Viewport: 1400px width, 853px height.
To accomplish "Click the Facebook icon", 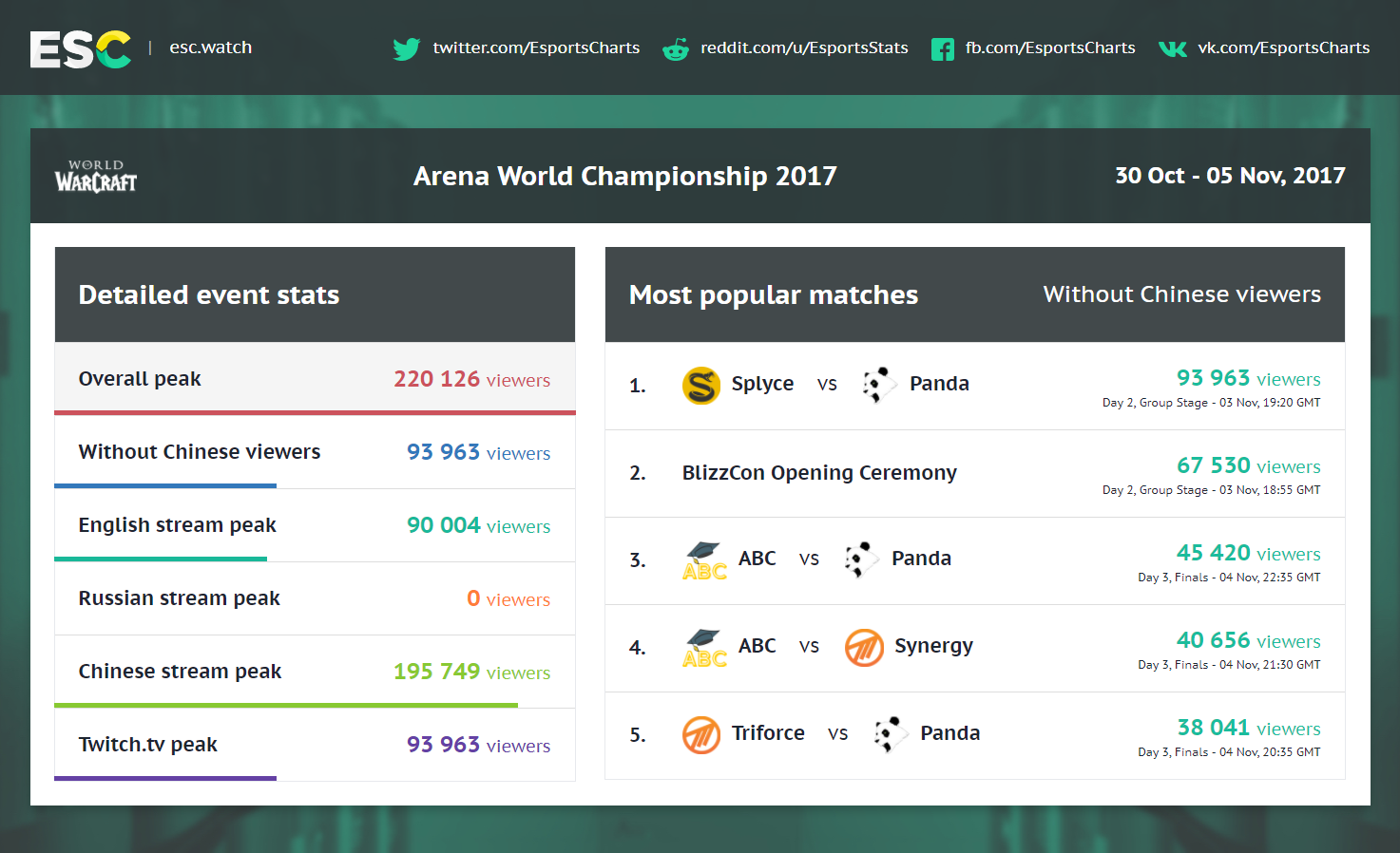I will [x=942, y=49].
